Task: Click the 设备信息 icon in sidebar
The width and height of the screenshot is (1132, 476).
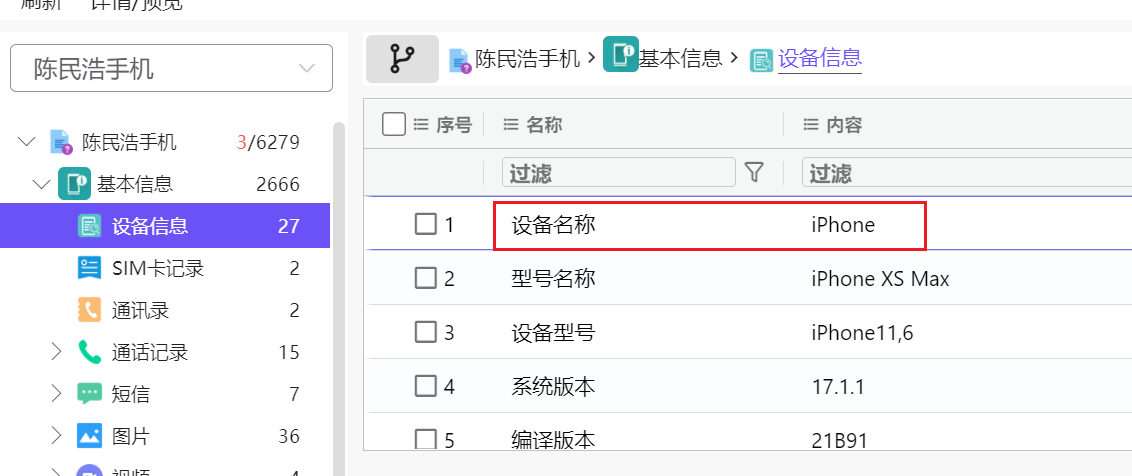Action: 90,226
